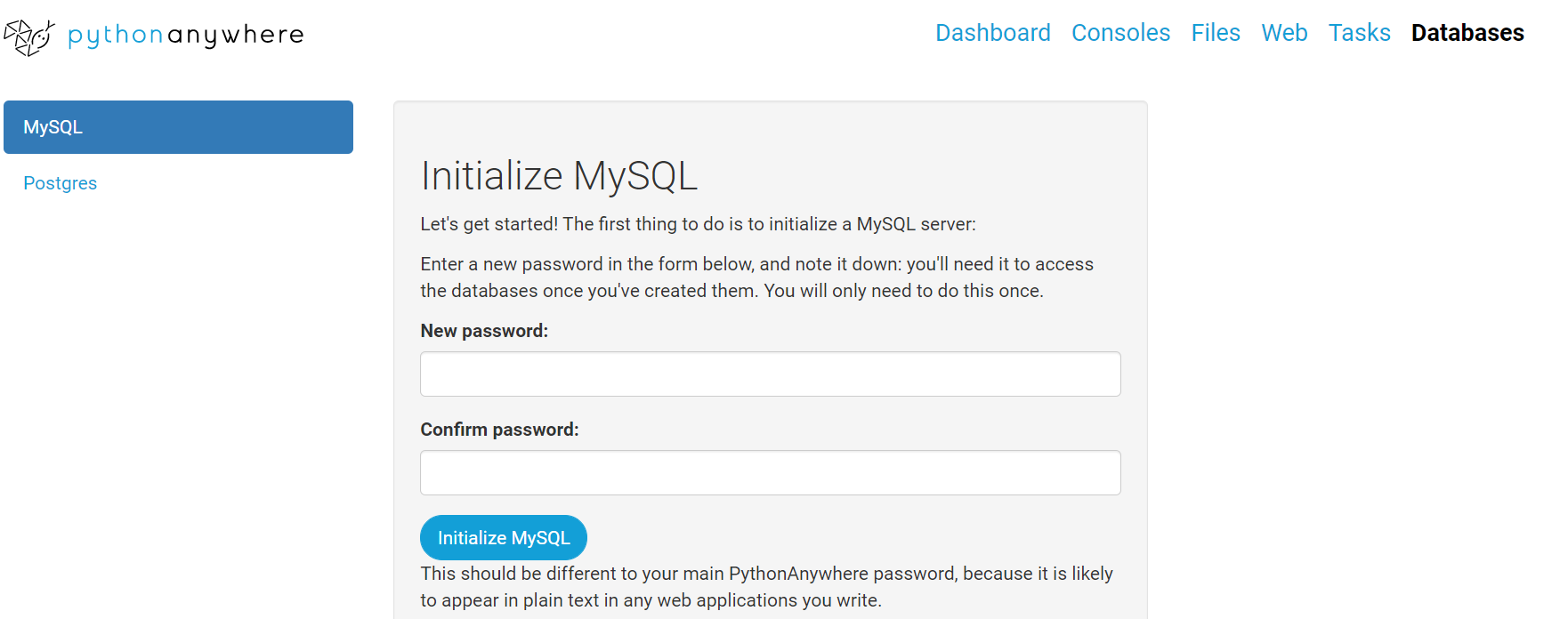The width and height of the screenshot is (1568, 619).
Task: Open the Dashboard page
Action: [993, 33]
